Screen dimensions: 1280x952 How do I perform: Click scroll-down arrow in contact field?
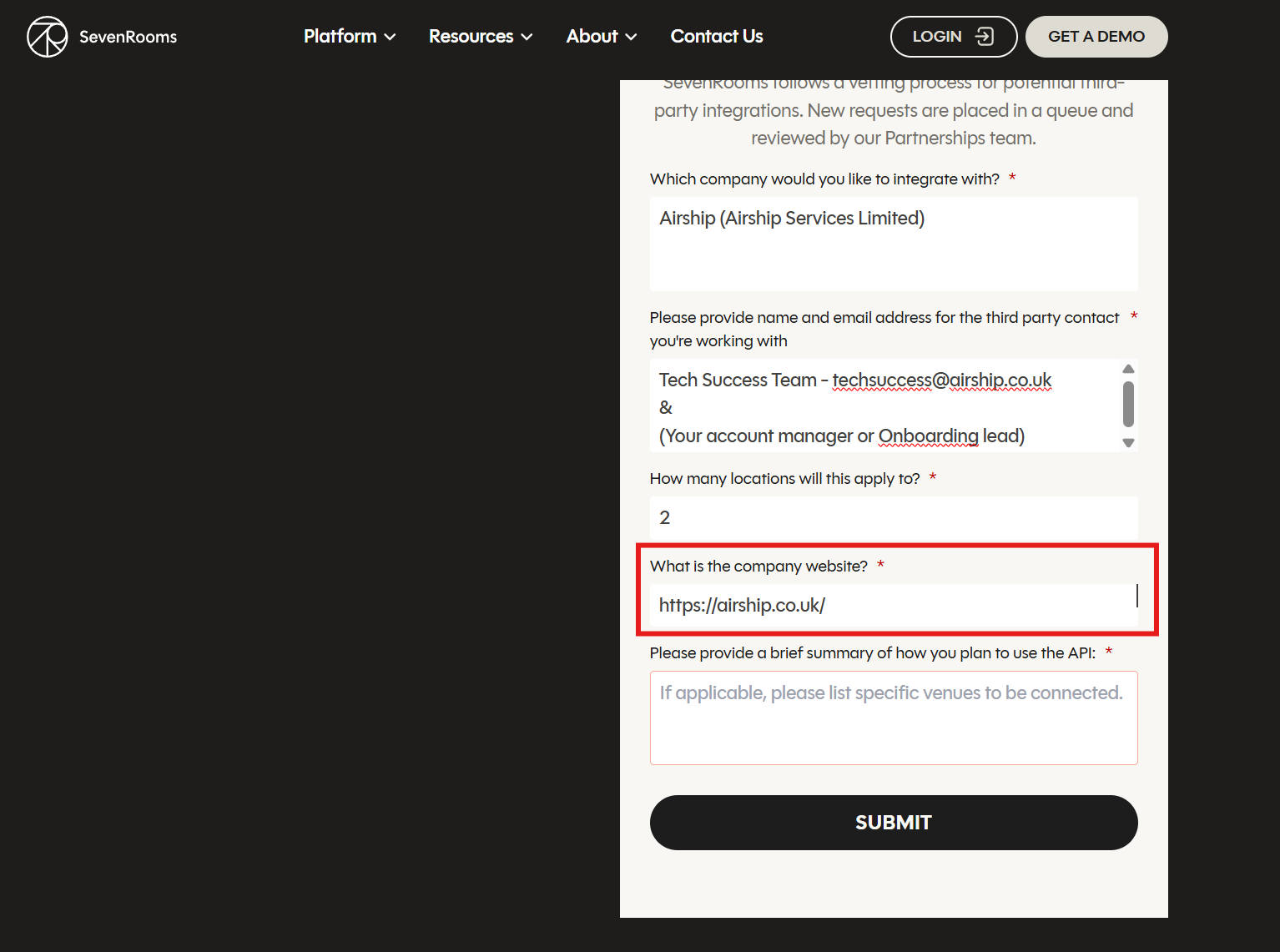pos(1128,443)
